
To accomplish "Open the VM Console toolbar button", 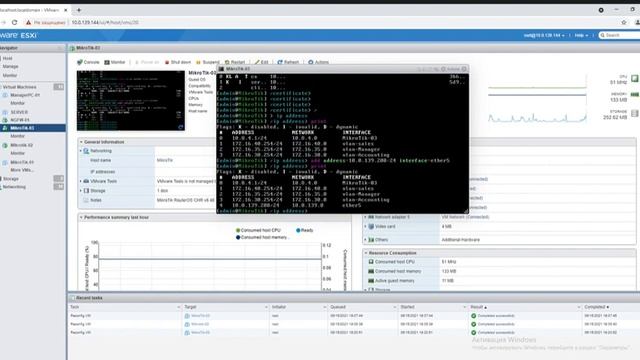I will (88, 62).
